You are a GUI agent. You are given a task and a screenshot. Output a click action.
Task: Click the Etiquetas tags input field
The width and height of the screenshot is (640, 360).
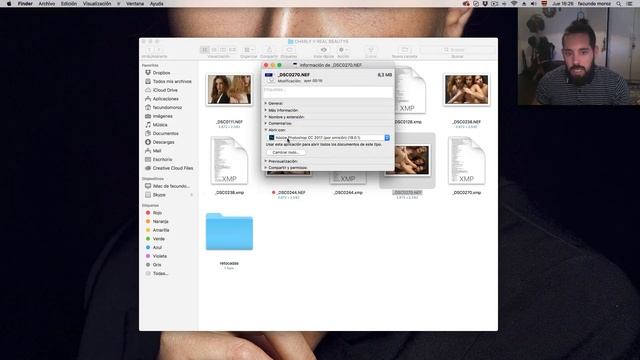click(328, 91)
